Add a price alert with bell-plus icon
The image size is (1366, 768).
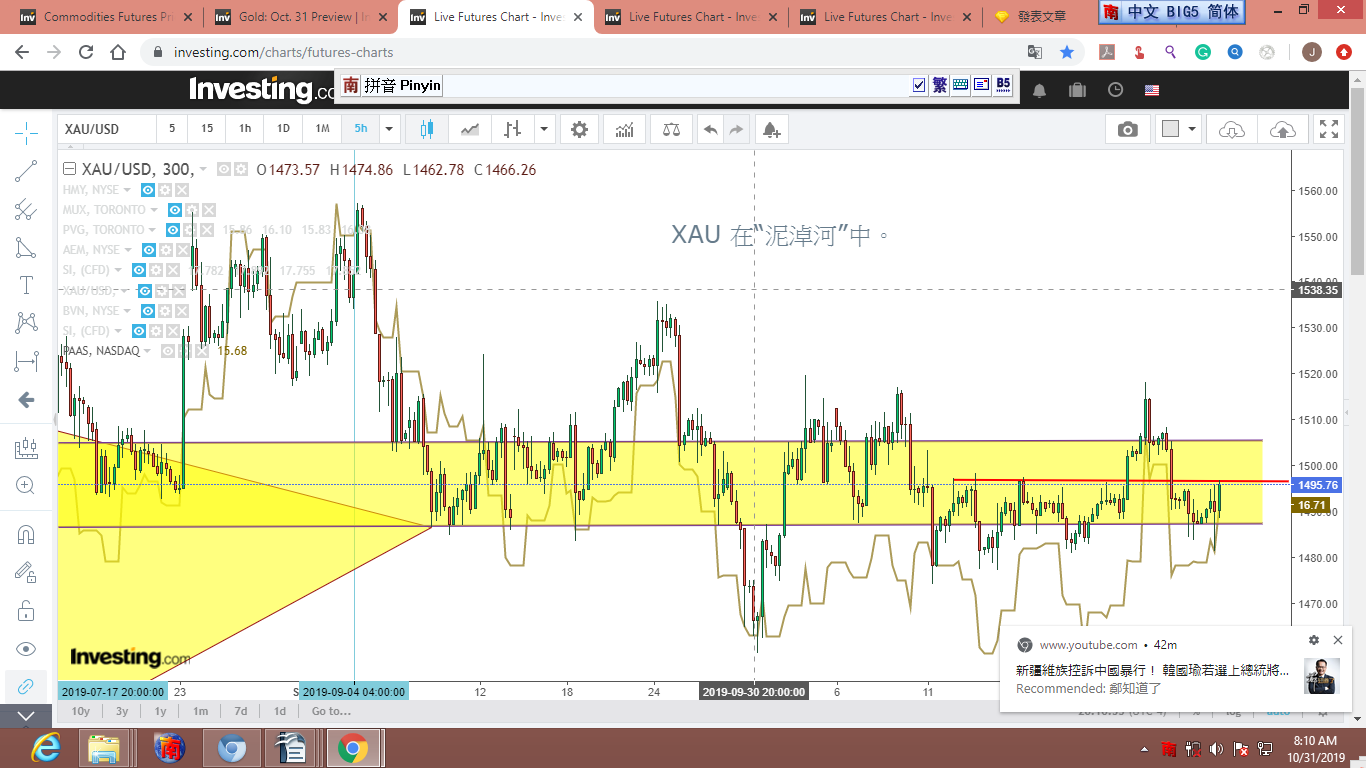pos(771,129)
